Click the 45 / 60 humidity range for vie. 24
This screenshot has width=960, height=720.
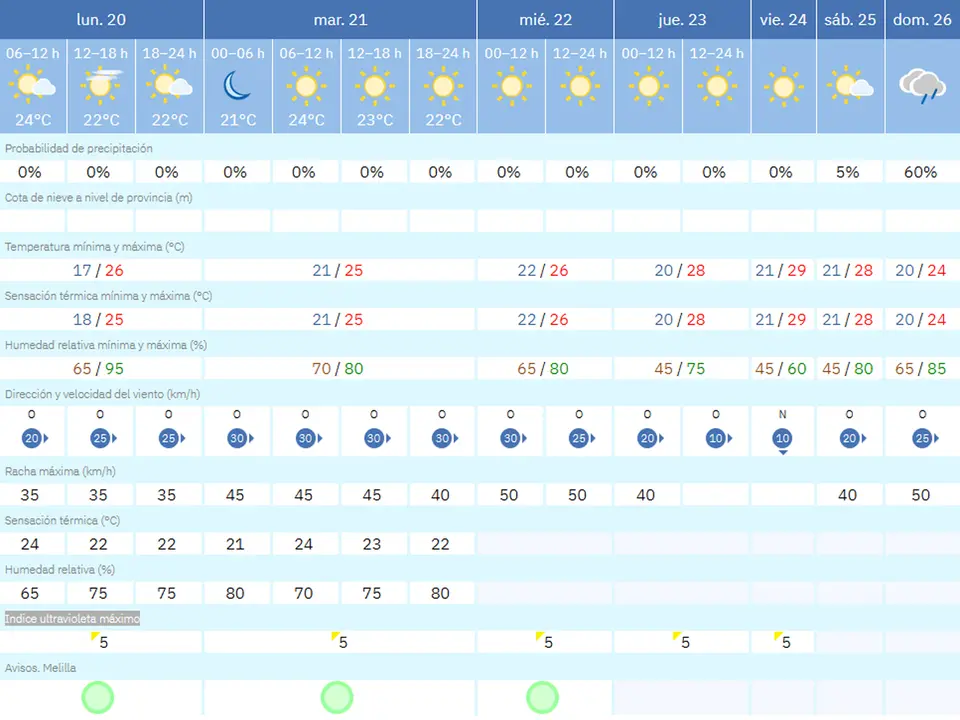pyautogui.click(x=781, y=369)
